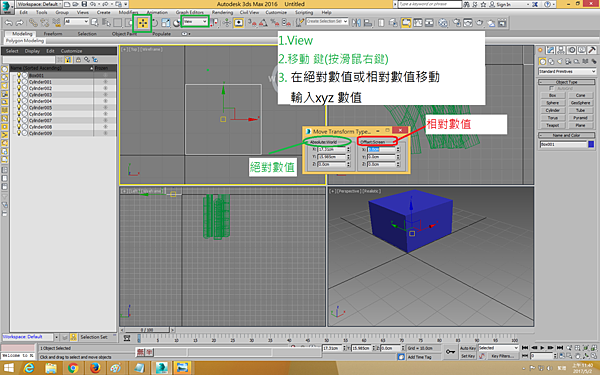Click Add Time Tag
Viewport: 600px width, 375px height.
tap(419, 357)
